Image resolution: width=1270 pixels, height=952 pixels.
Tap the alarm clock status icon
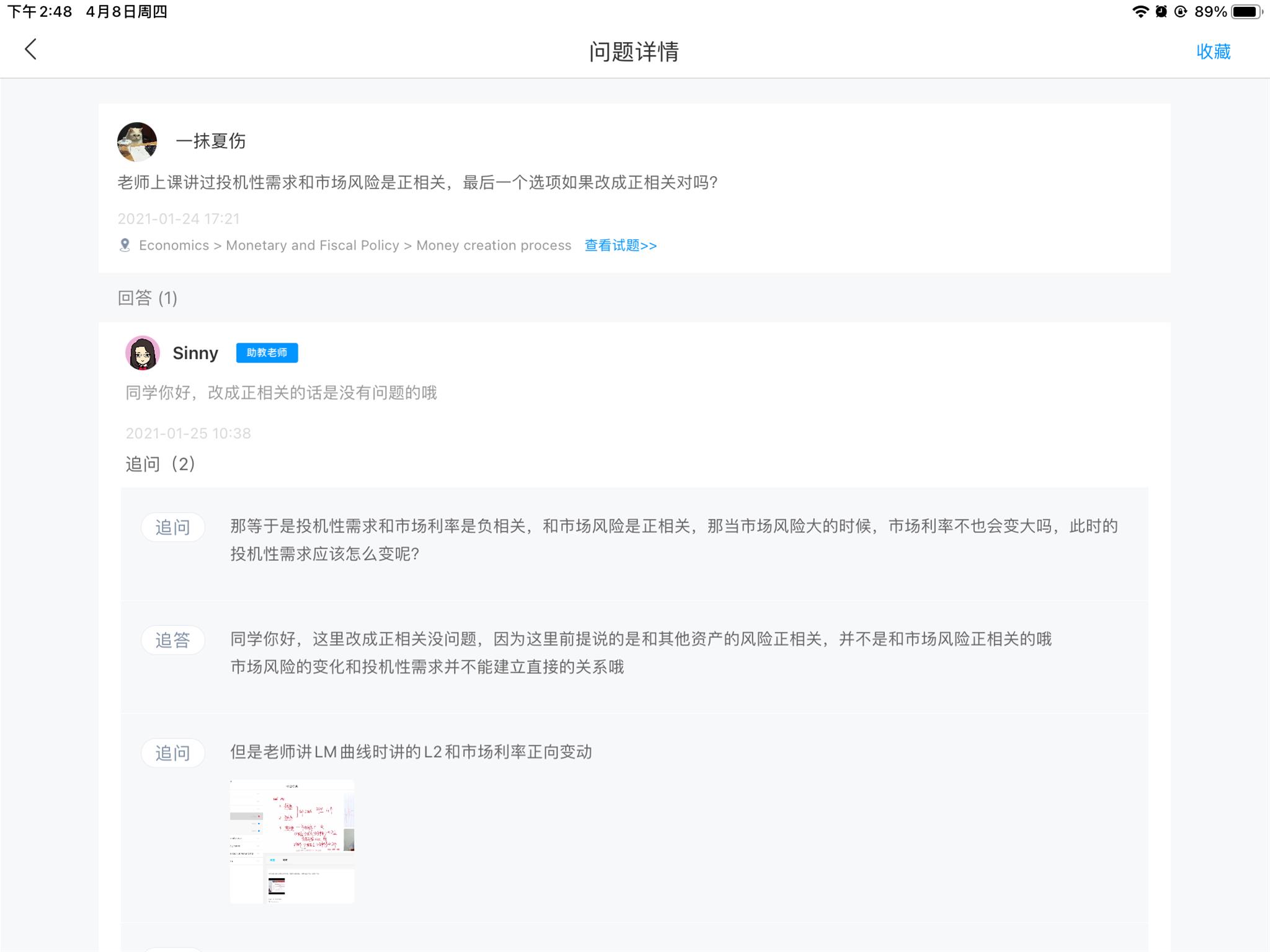(x=1161, y=12)
